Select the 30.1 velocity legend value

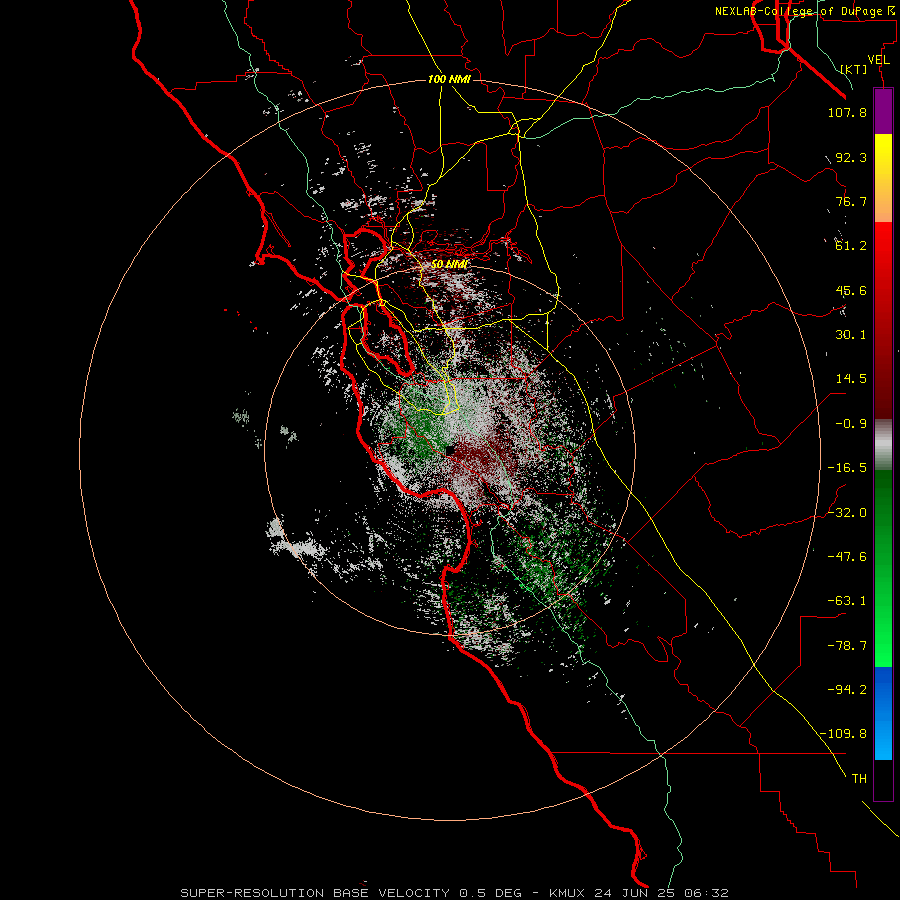coord(851,335)
